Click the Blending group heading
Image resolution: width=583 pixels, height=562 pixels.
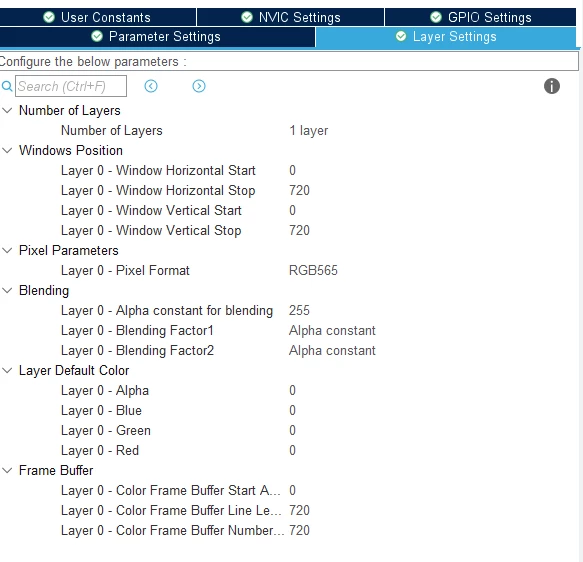point(44,290)
